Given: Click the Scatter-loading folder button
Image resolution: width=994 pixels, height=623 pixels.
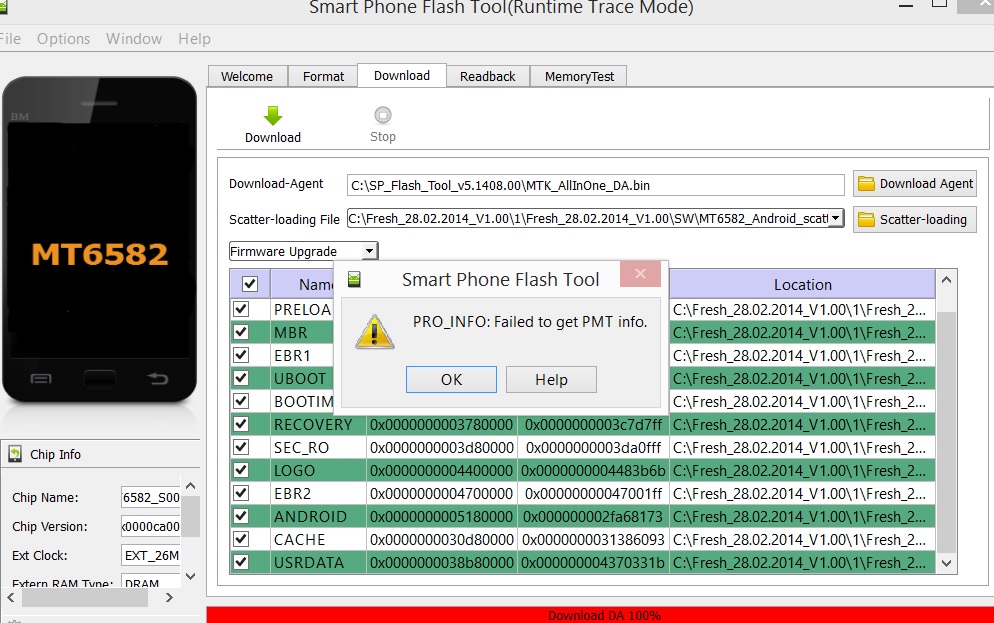Looking at the screenshot, I should [x=914, y=220].
